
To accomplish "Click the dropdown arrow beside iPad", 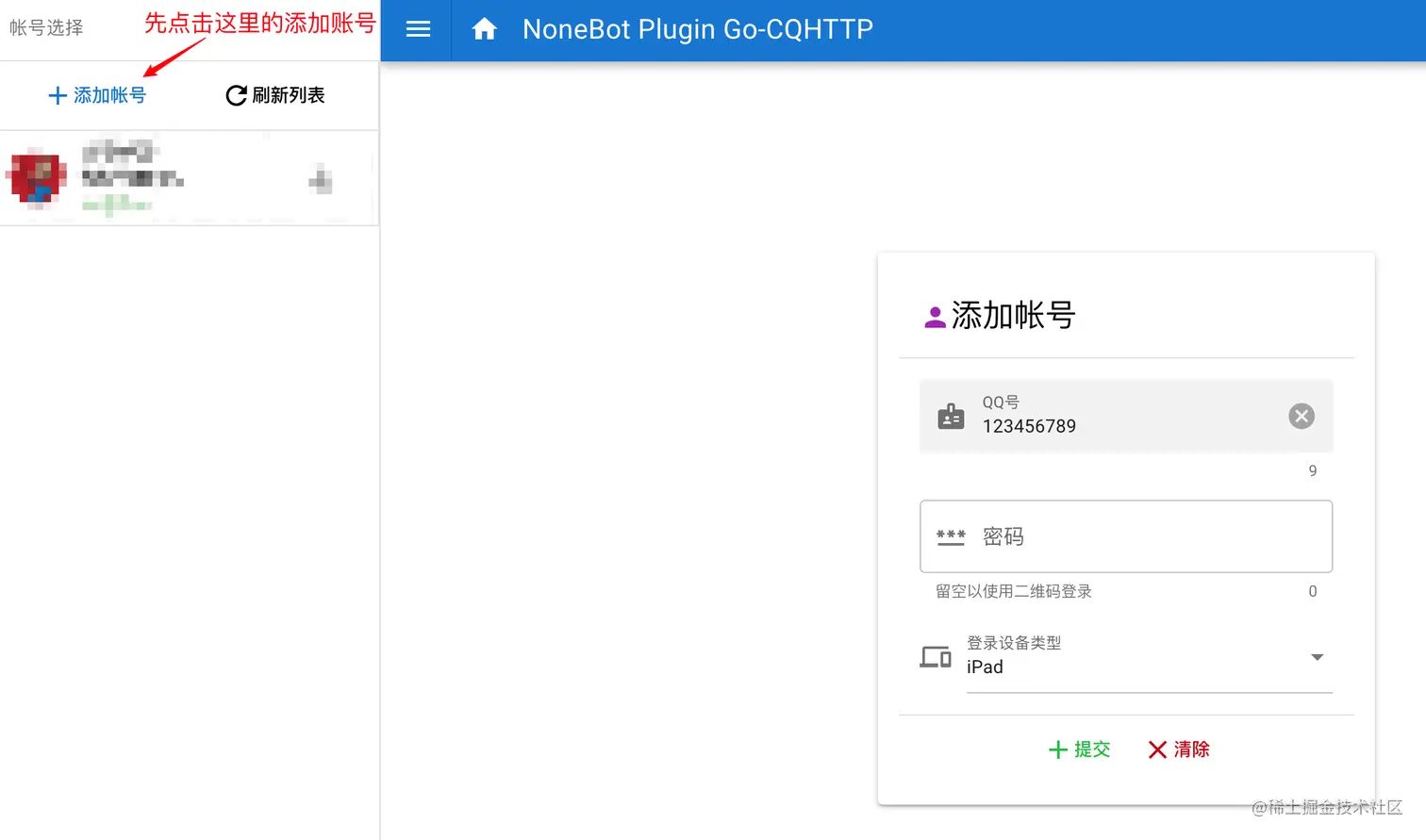I will (1318, 657).
